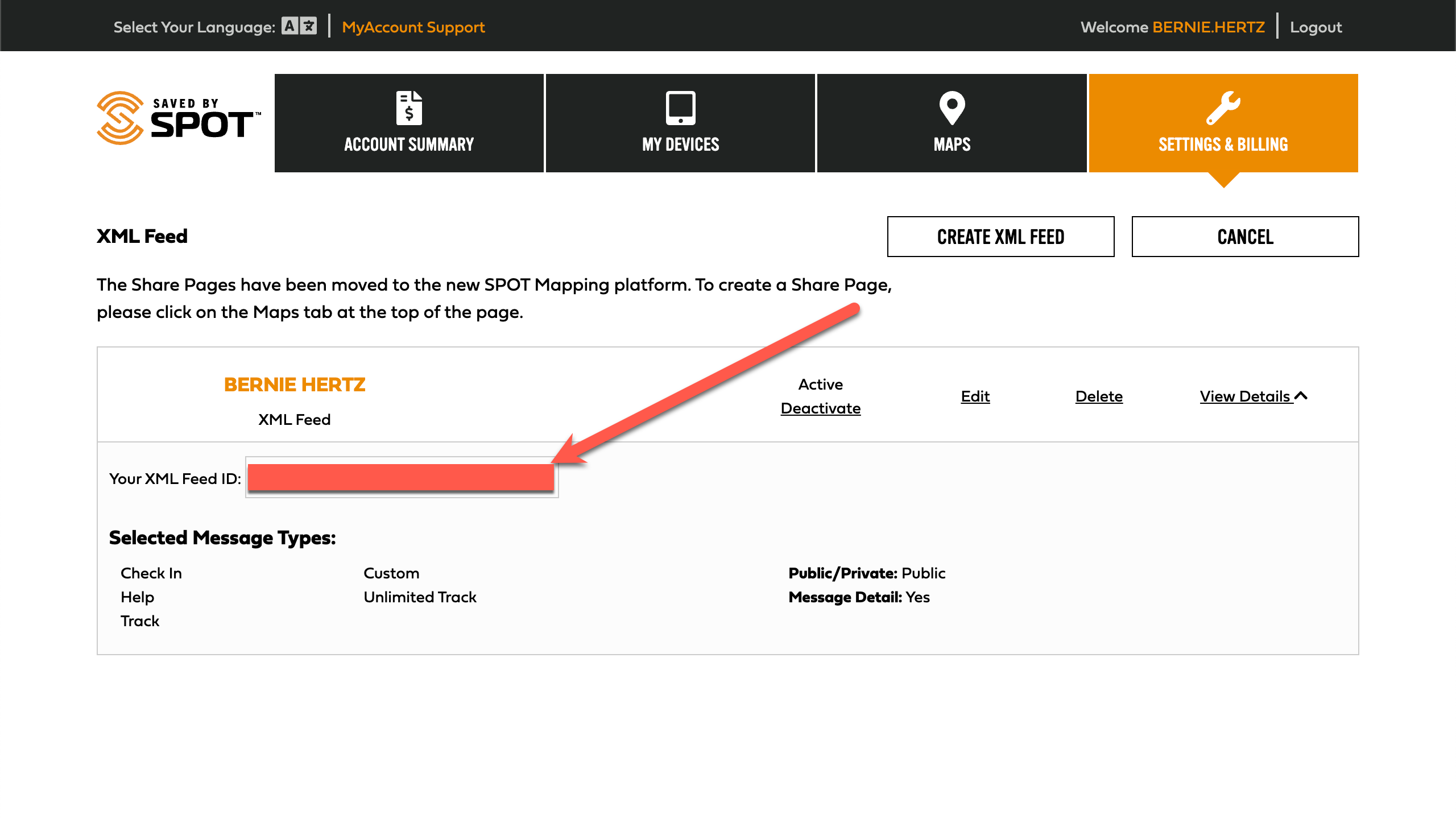Click the Active status text

tap(820, 384)
